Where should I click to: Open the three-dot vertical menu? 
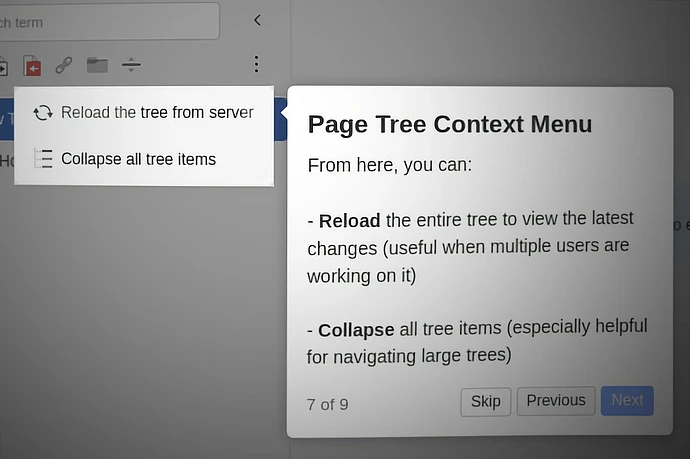[x=256, y=64]
